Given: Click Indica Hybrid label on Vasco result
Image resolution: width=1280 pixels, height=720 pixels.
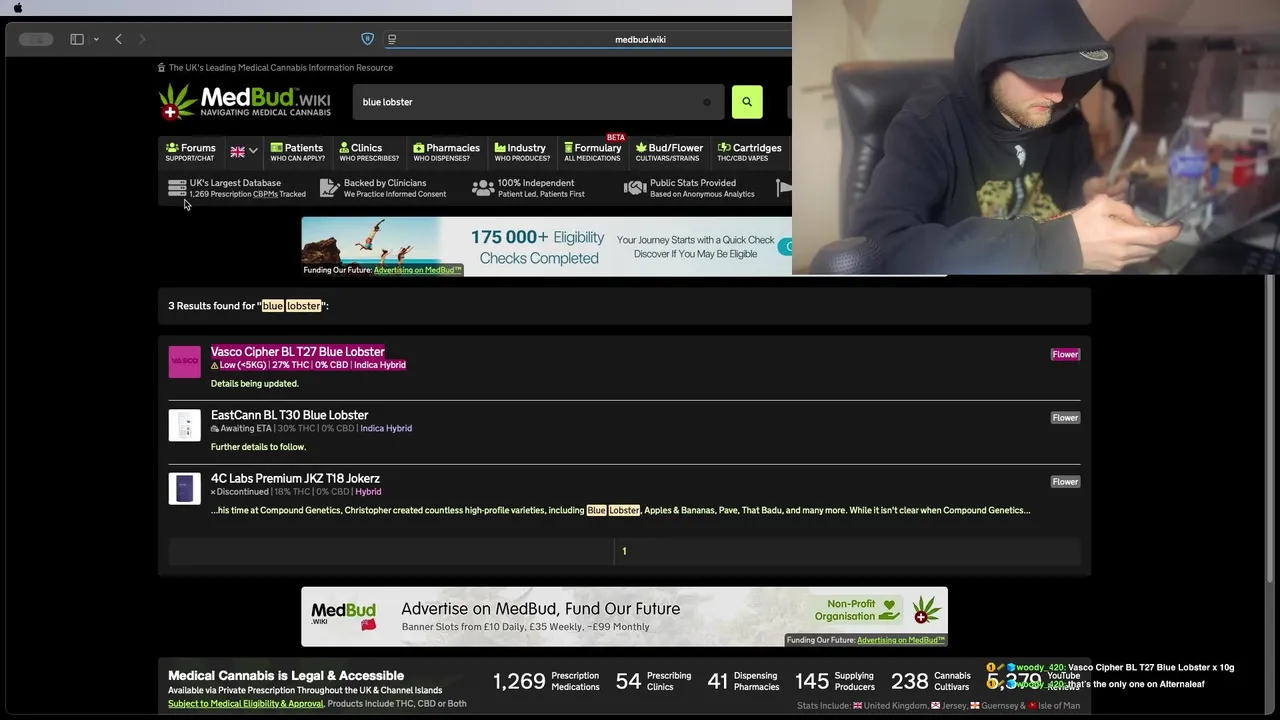Looking at the screenshot, I should click(x=380, y=365).
